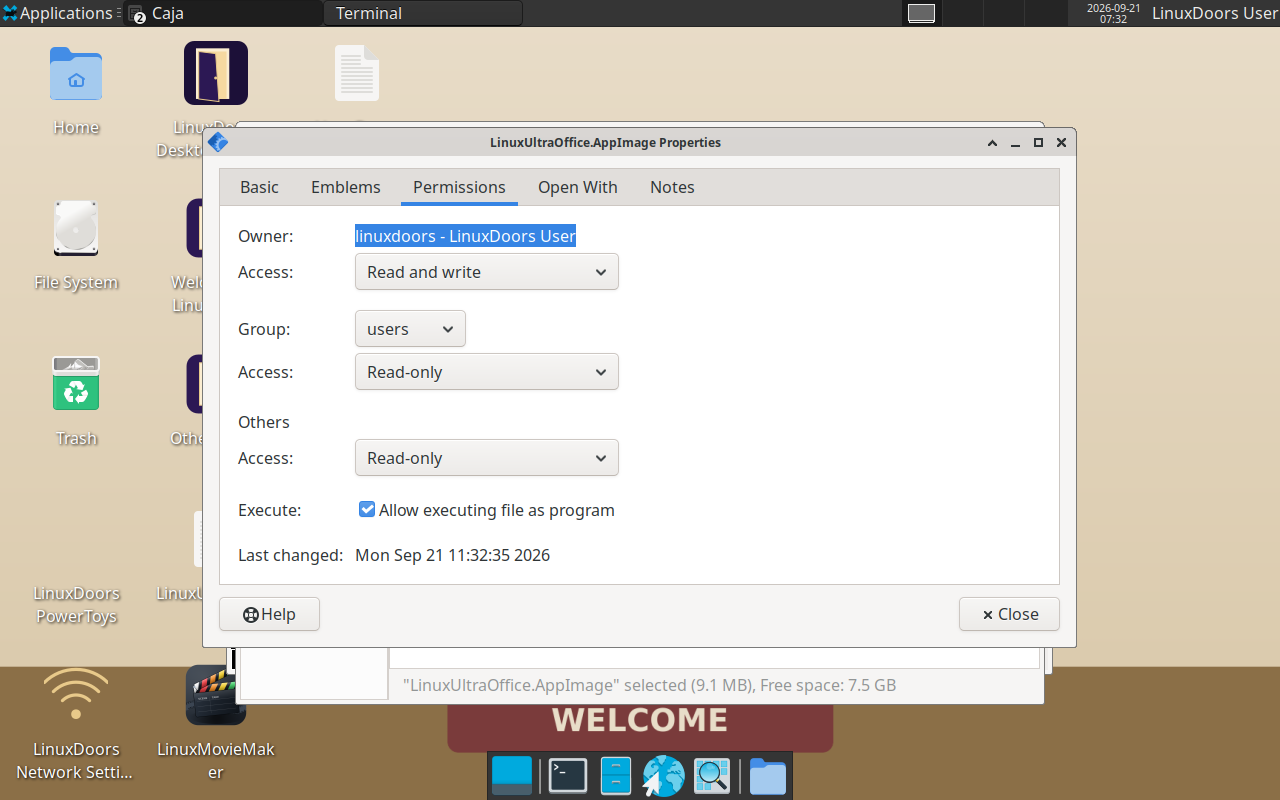The height and width of the screenshot is (800, 1280).
Task: Switch to the Terminal taskbar window
Action: 423,13
